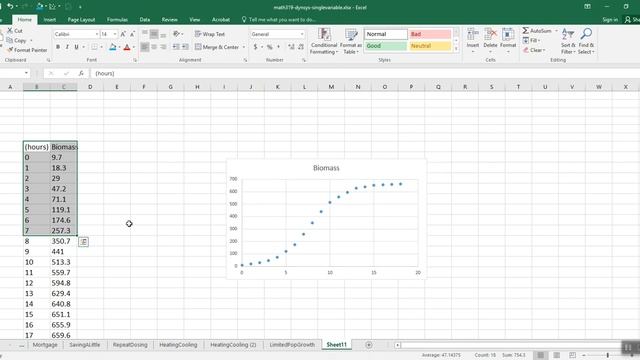The image size is (640, 360).
Task: Open the Font Color dropdown arrow
Action: pos(133,47)
